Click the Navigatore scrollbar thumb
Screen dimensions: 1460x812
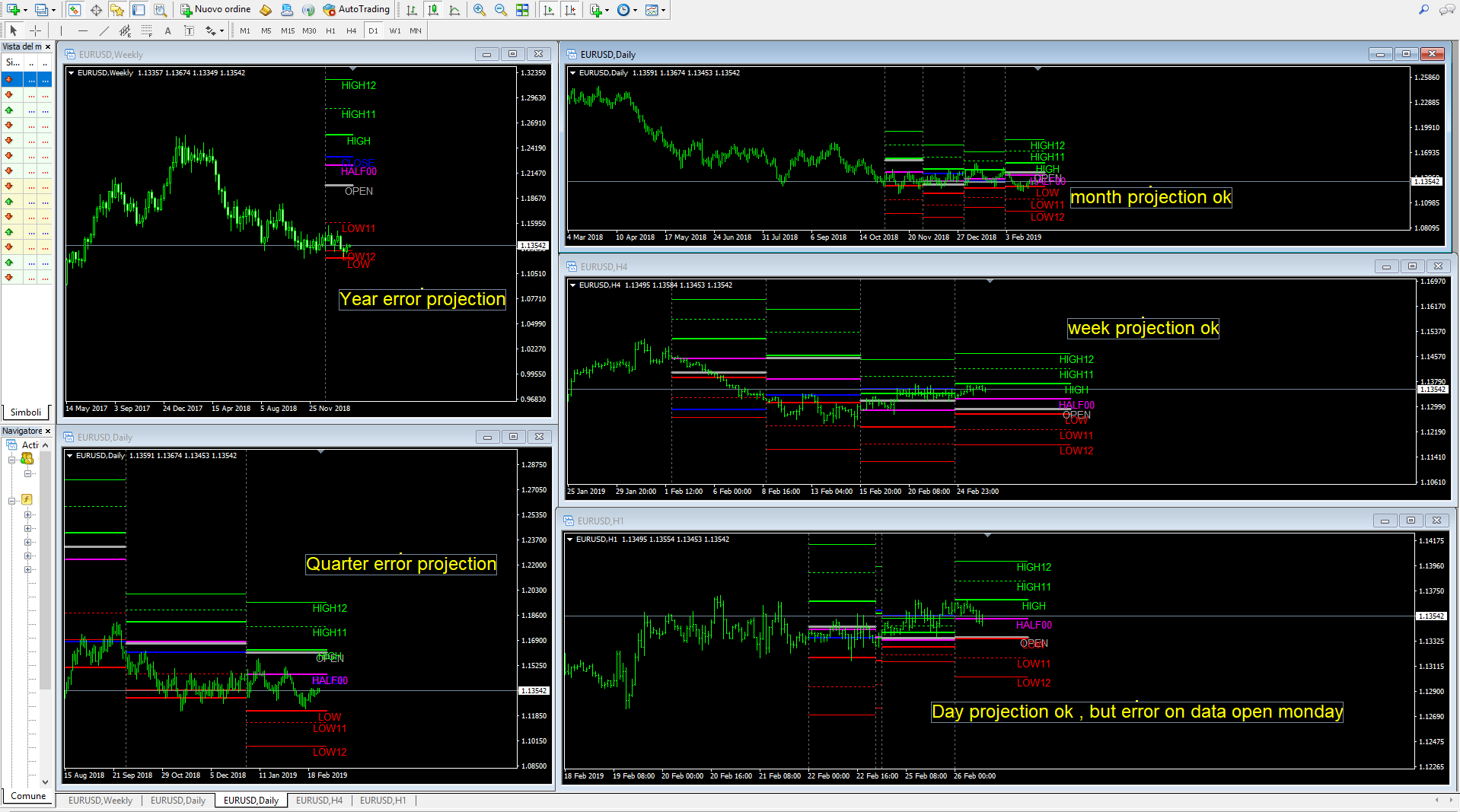[x=45, y=571]
